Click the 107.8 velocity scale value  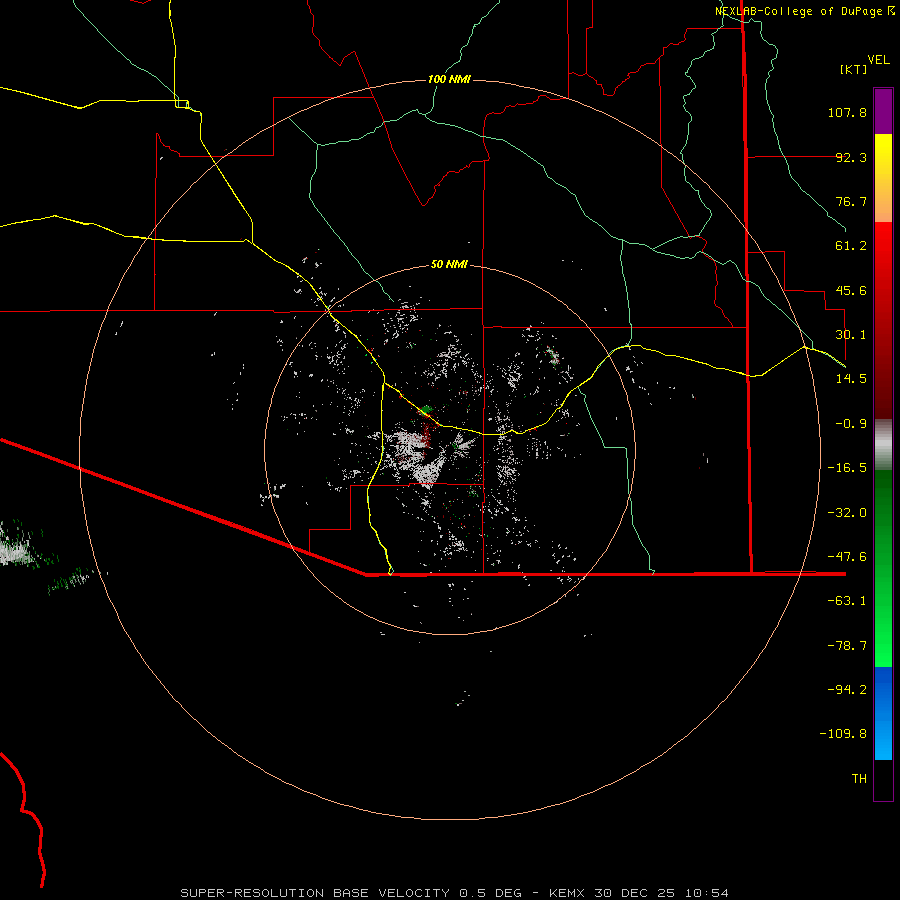point(847,112)
